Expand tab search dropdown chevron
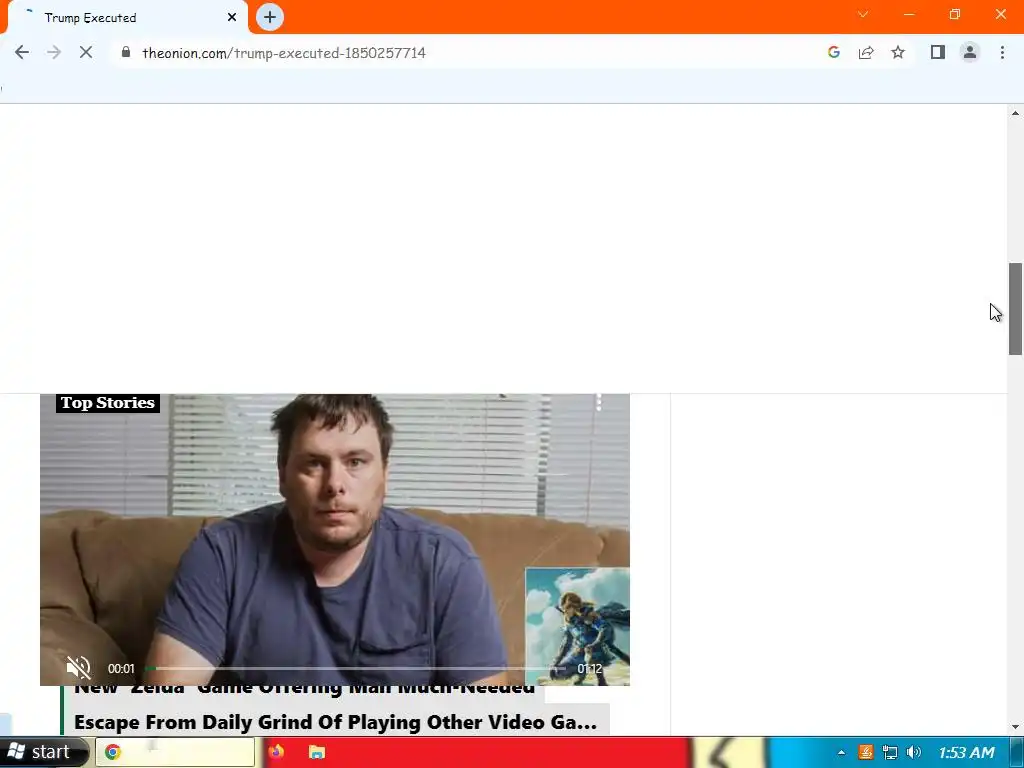The image size is (1024, 768). [863, 14]
